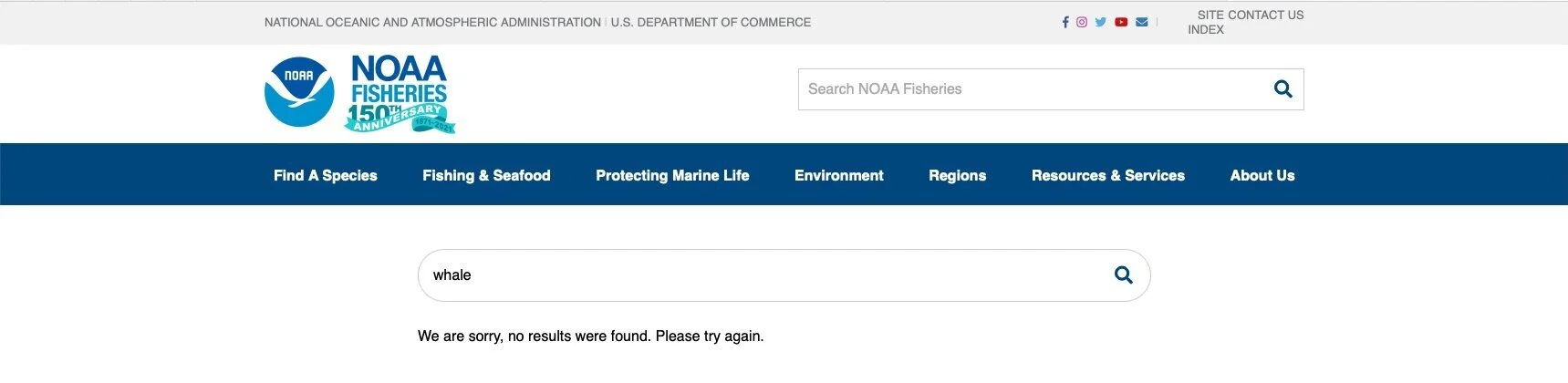Open Resources & Services menu

pos(1108,175)
